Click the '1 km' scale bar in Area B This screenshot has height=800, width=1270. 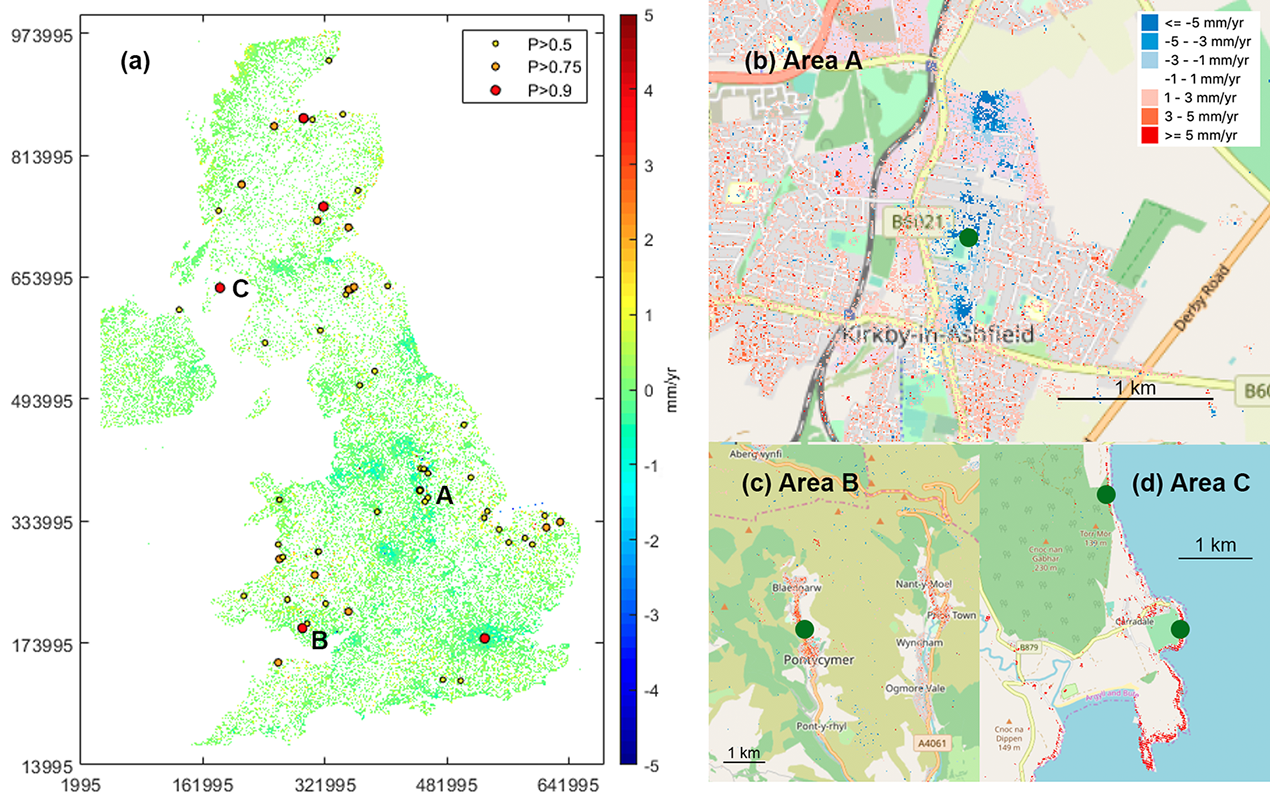coord(743,755)
